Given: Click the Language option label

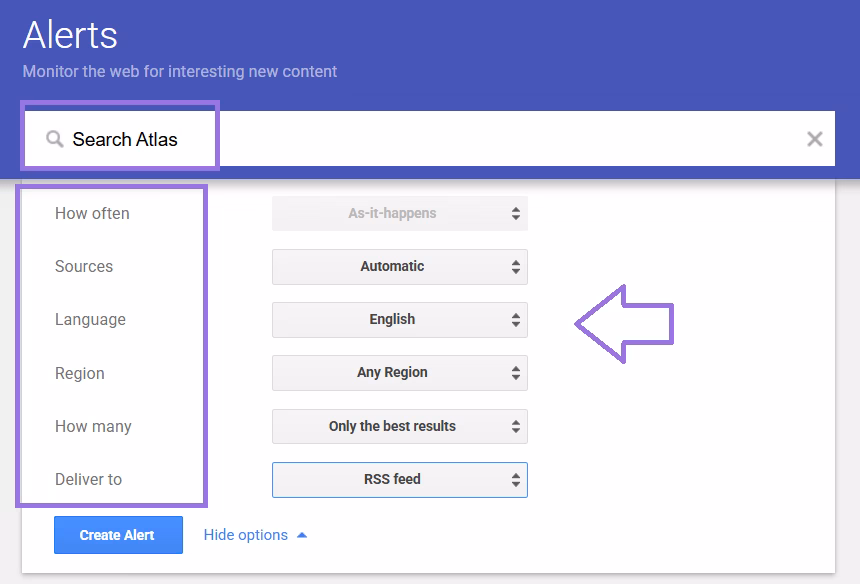Looking at the screenshot, I should coord(90,319).
